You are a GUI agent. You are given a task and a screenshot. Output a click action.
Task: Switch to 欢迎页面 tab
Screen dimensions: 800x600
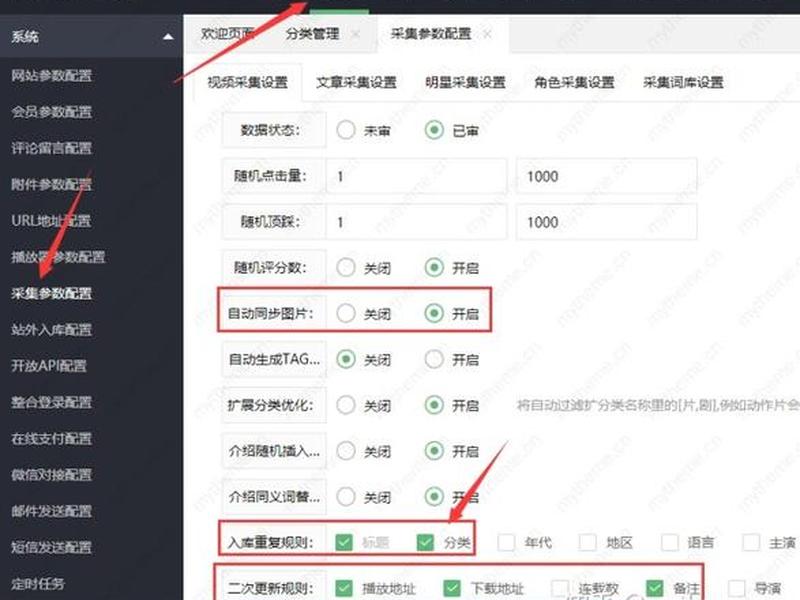[x=228, y=34]
